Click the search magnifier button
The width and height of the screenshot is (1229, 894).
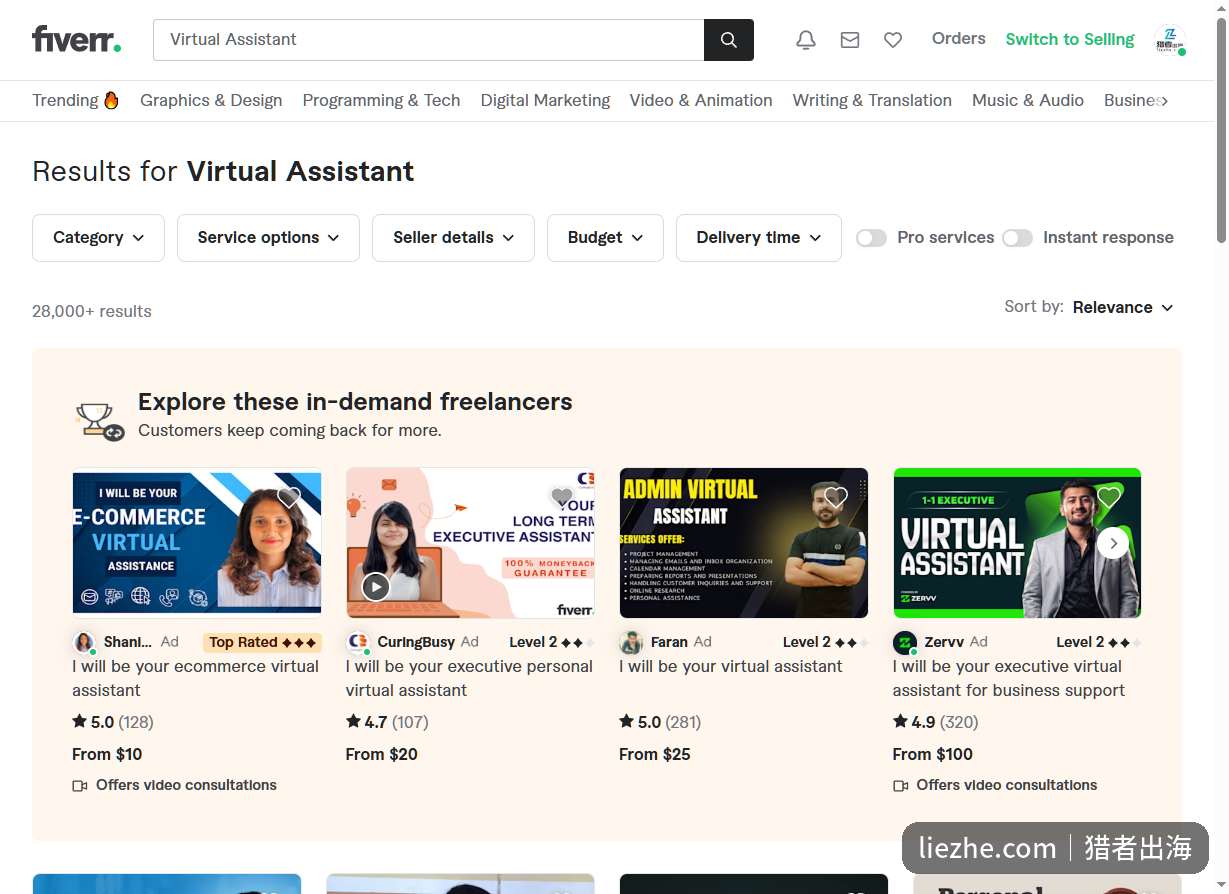tap(729, 40)
